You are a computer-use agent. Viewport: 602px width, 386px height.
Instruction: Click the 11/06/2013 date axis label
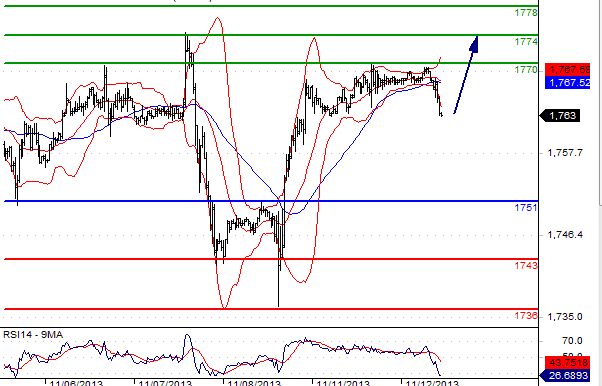coord(76,383)
